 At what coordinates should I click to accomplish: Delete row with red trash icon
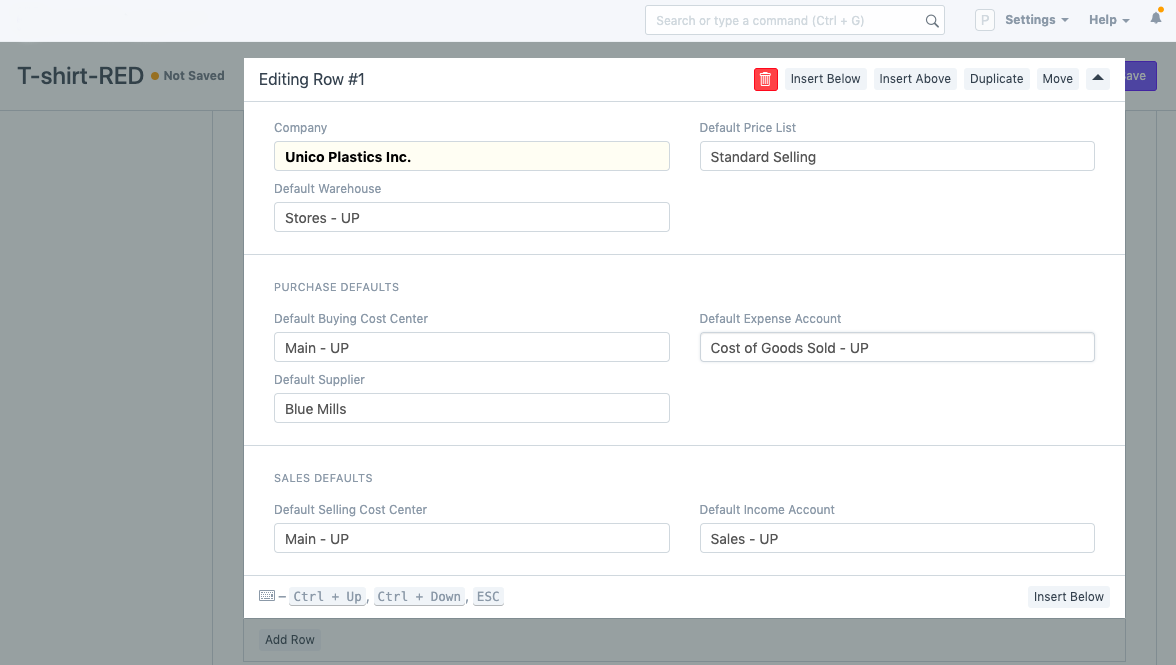tap(765, 79)
